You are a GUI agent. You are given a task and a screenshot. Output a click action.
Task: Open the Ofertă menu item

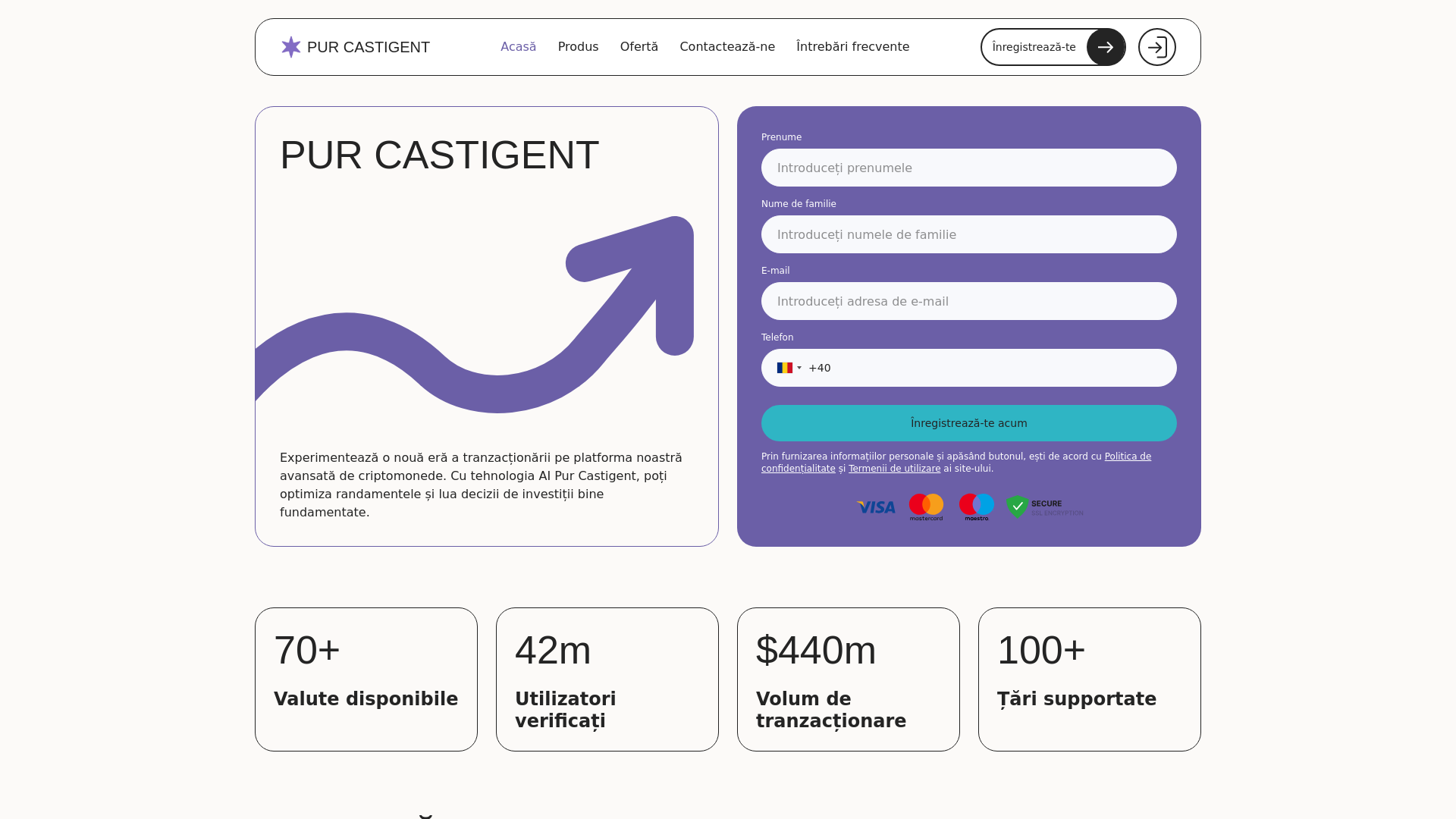coord(639,47)
